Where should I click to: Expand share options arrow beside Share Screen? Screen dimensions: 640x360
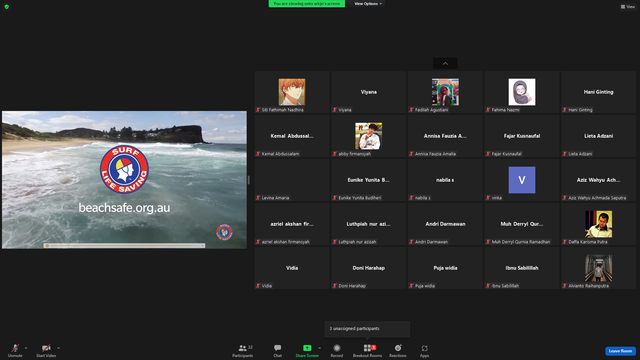(319, 348)
